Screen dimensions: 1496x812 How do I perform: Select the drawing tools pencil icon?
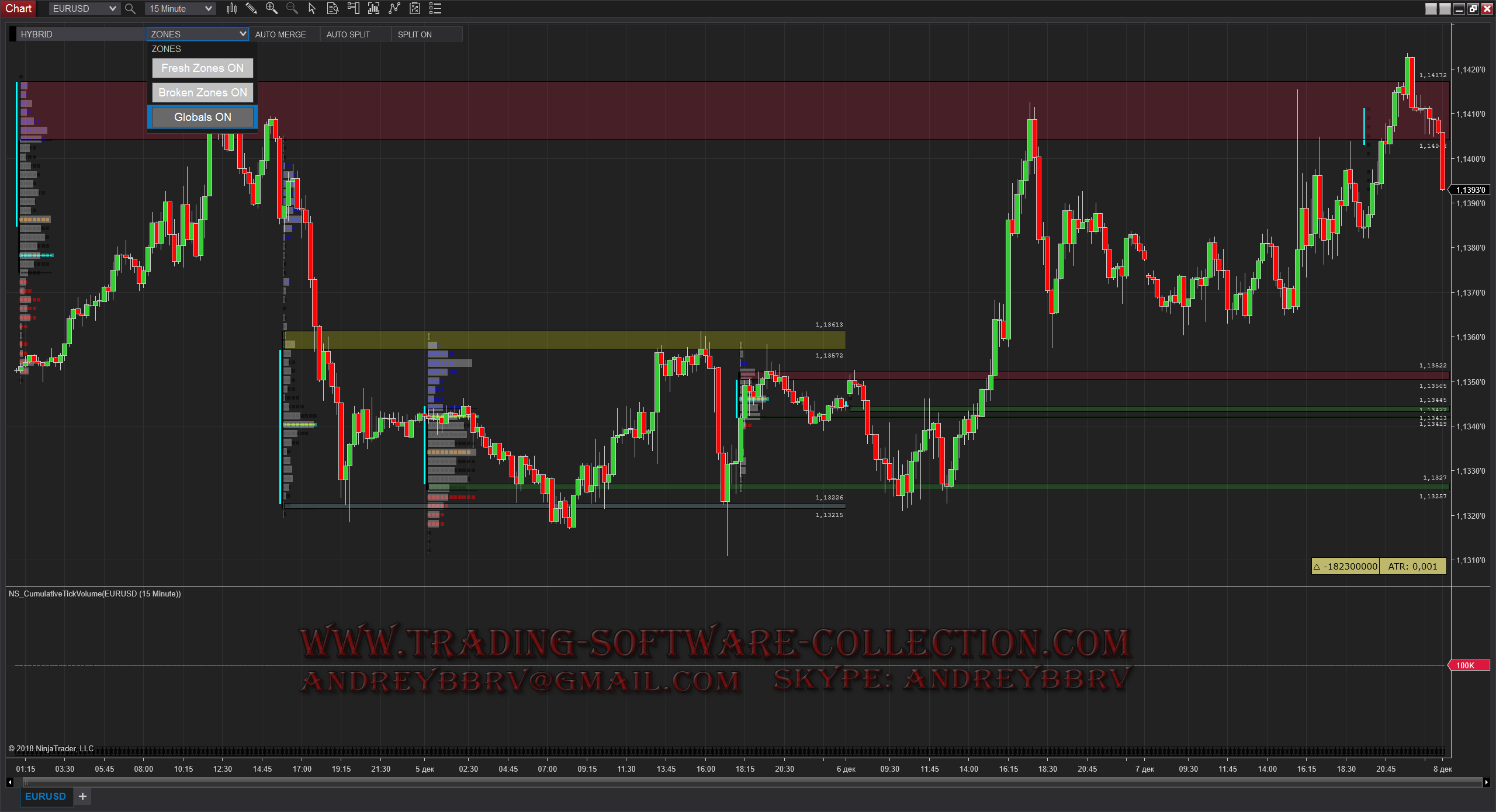pos(251,8)
